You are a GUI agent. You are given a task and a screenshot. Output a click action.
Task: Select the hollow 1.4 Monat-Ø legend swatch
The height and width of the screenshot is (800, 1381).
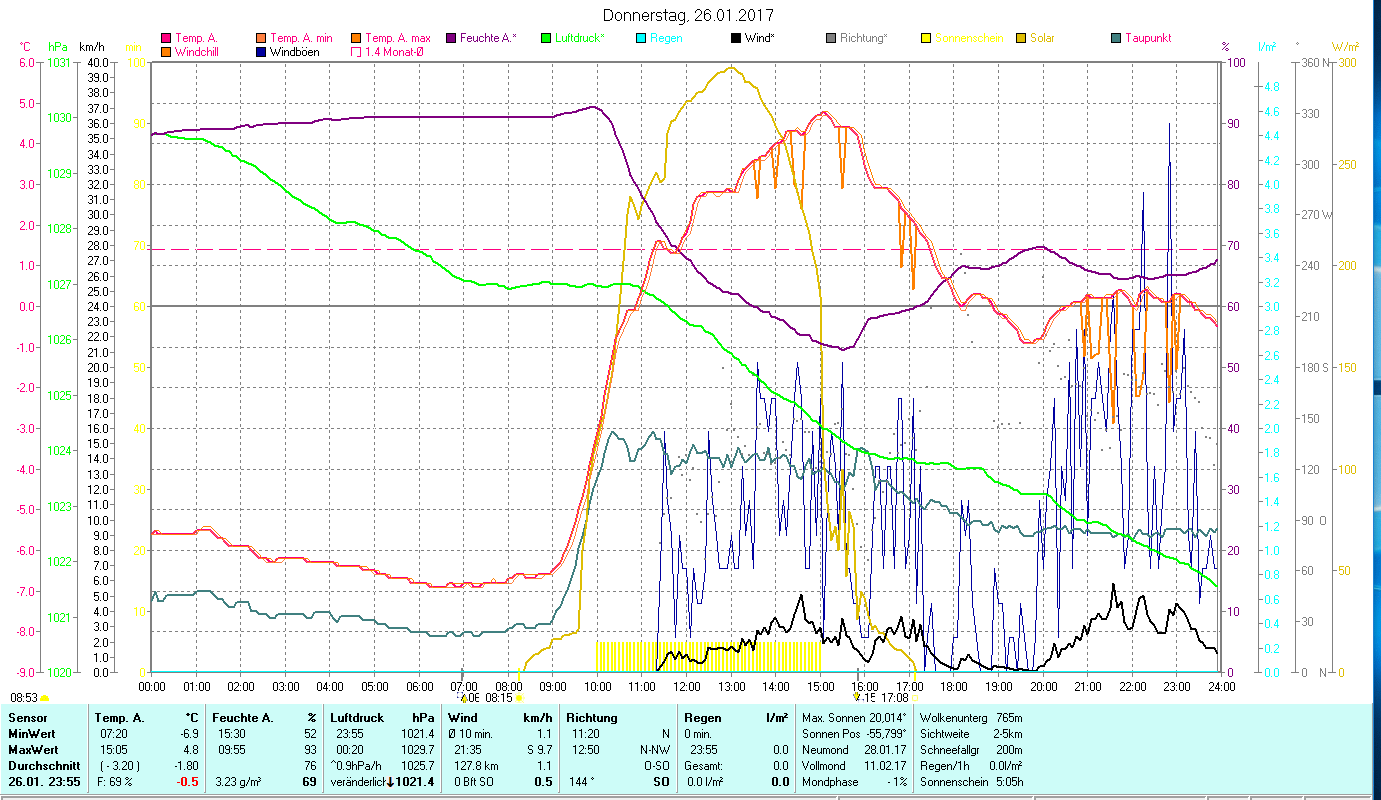[355, 51]
